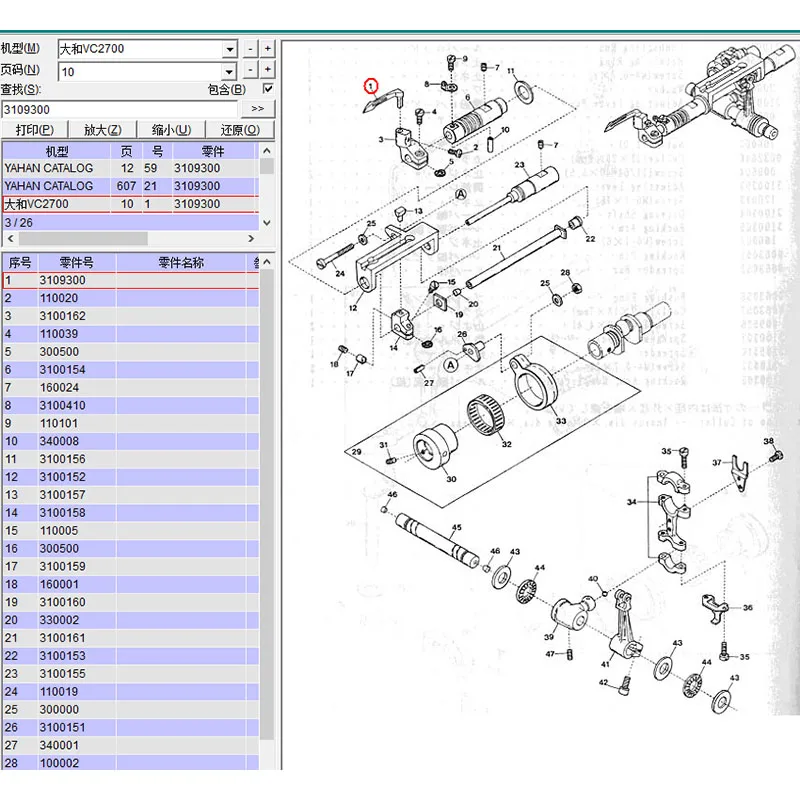The width and height of the screenshot is (800, 800).
Task: Click the 零件号 column header
Action: (77, 262)
